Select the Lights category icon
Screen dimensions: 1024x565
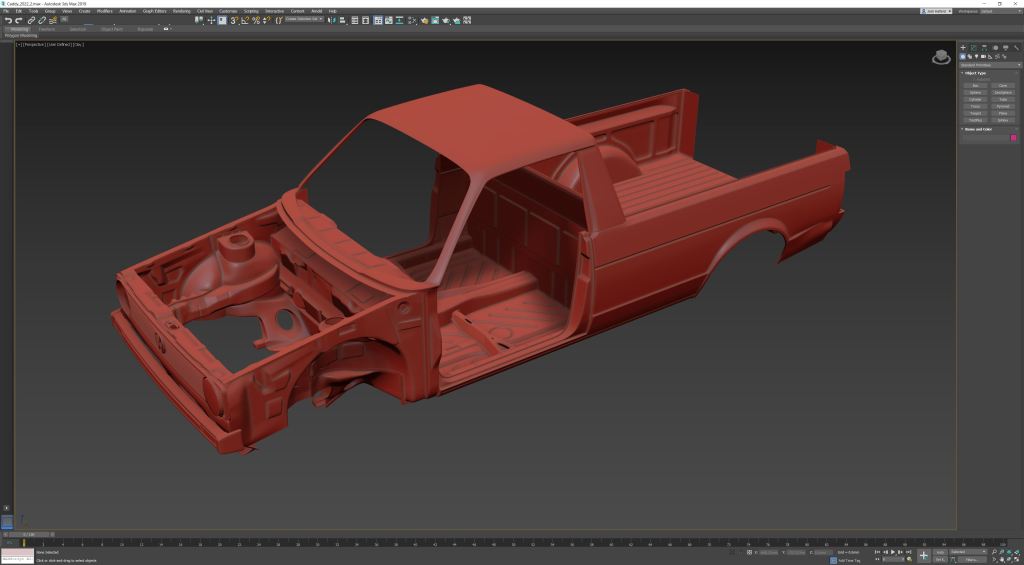click(x=976, y=56)
